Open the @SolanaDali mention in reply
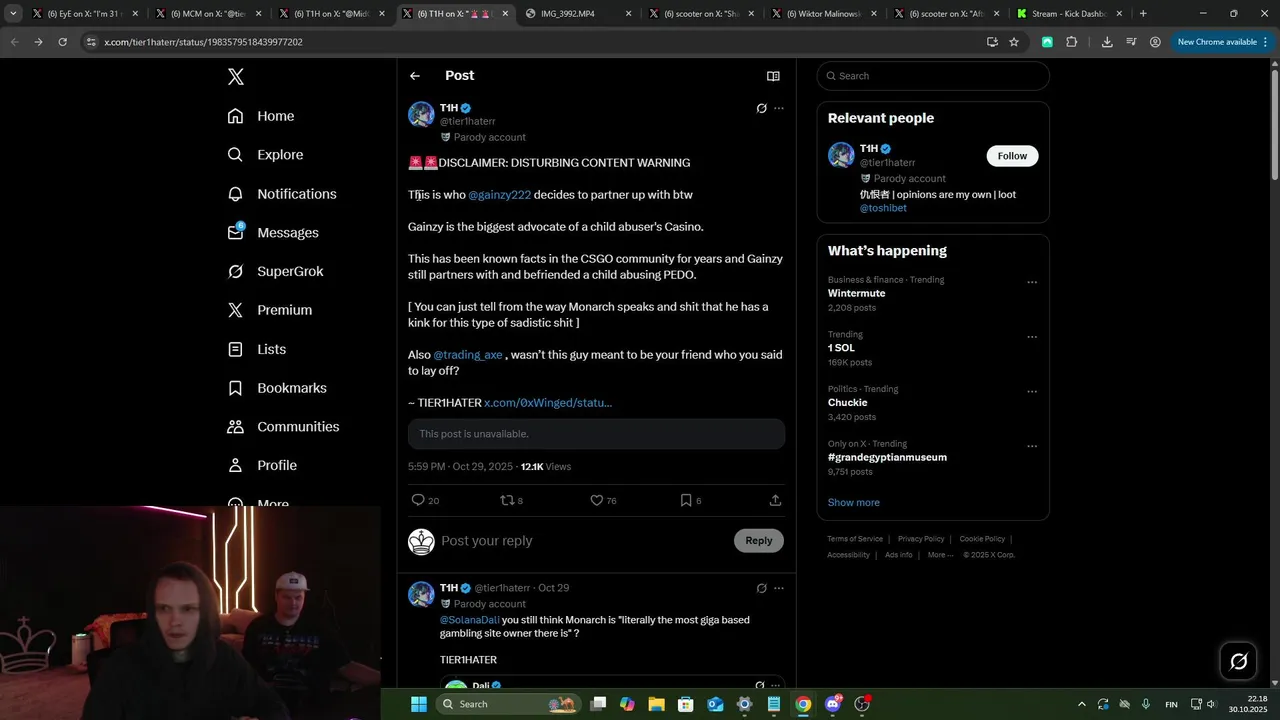1280x720 pixels. click(469, 620)
